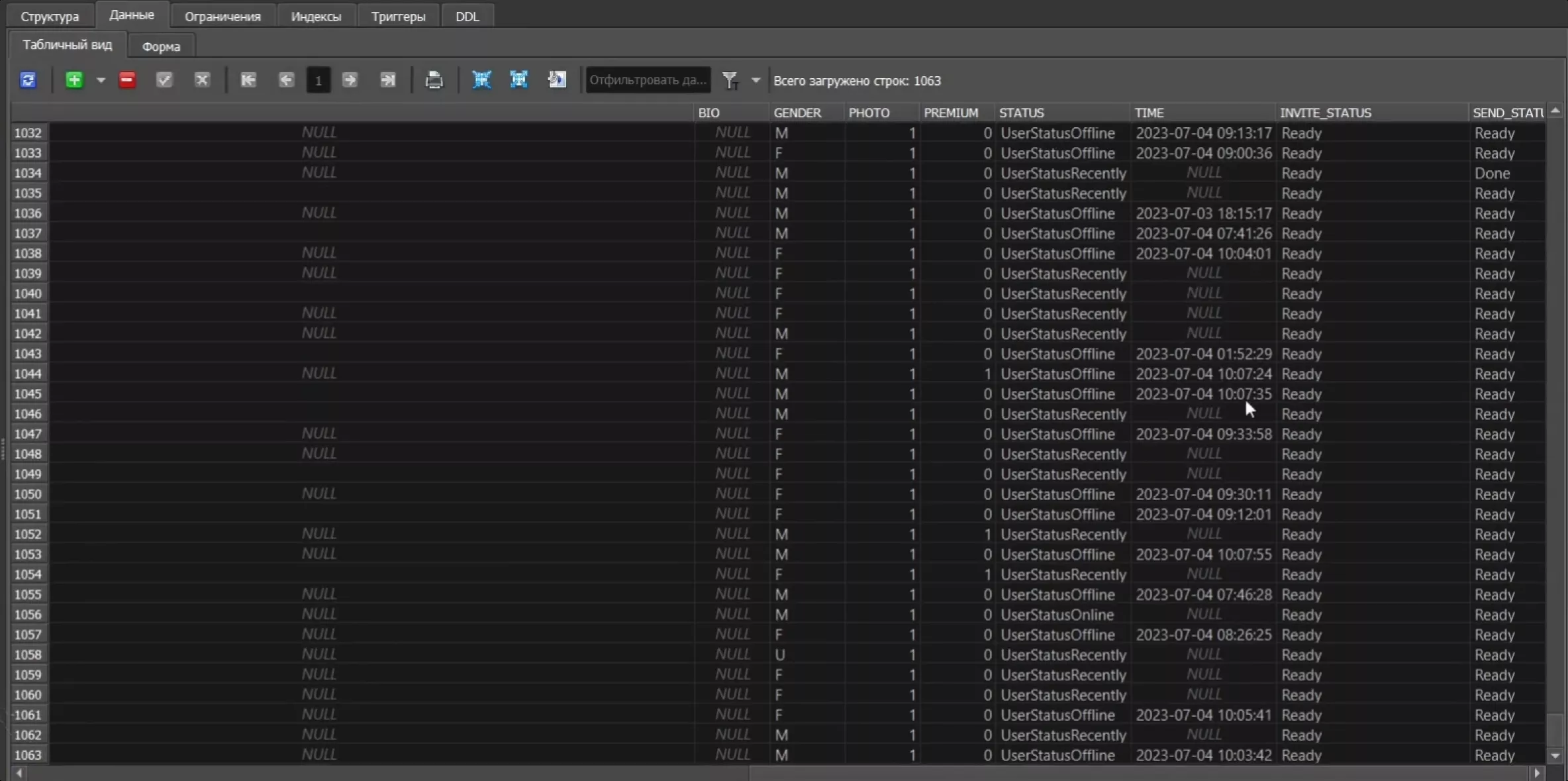Click TIME cell '2023-07-04 10:07:35'
1568x781 pixels.
(1203, 393)
